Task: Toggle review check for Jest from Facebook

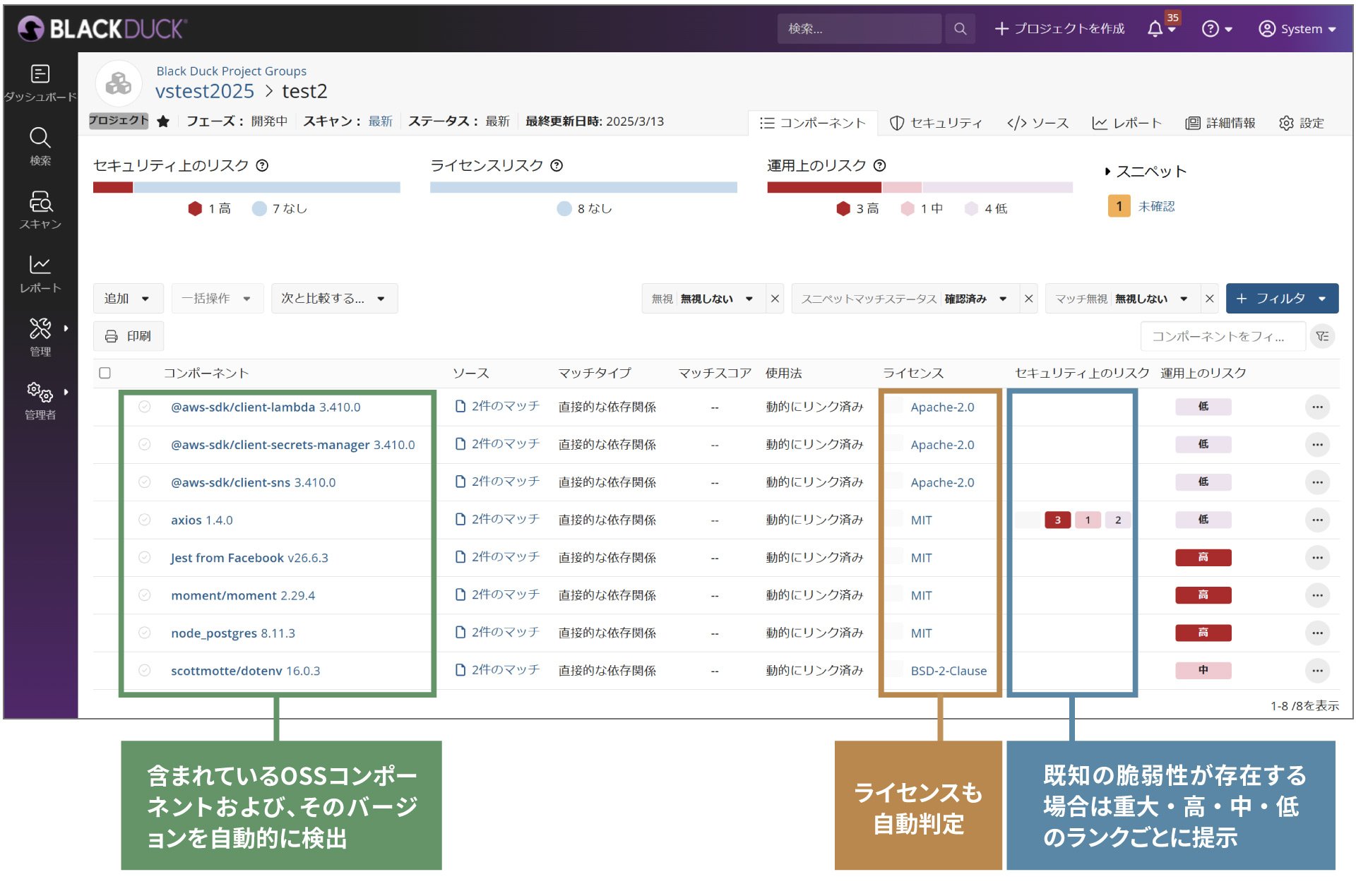Action: (x=144, y=557)
